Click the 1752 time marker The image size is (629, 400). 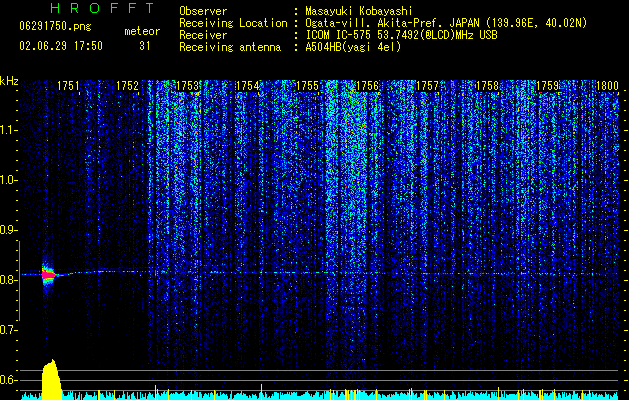coord(128,86)
